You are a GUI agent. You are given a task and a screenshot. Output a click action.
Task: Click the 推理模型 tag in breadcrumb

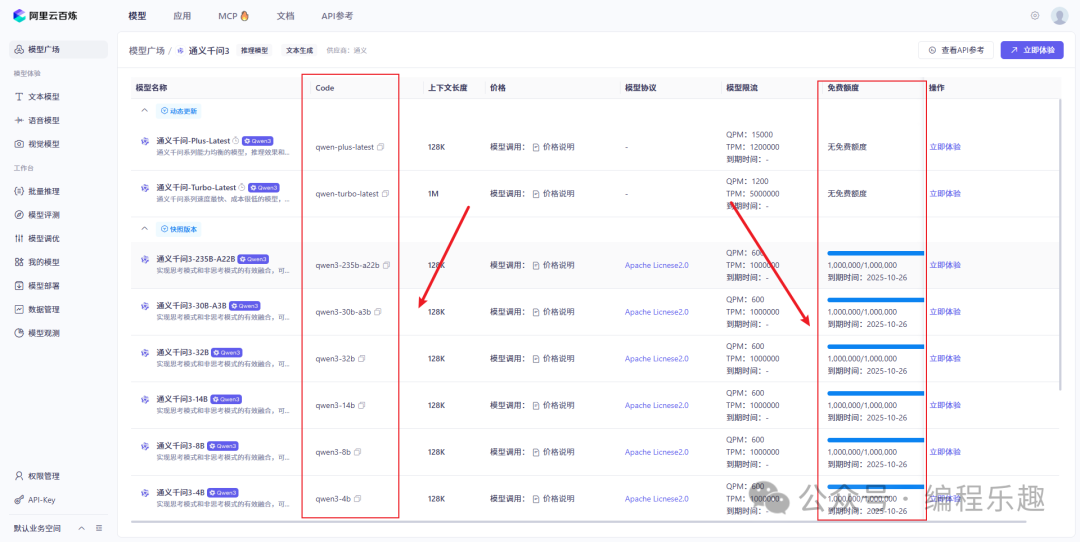pos(255,51)
